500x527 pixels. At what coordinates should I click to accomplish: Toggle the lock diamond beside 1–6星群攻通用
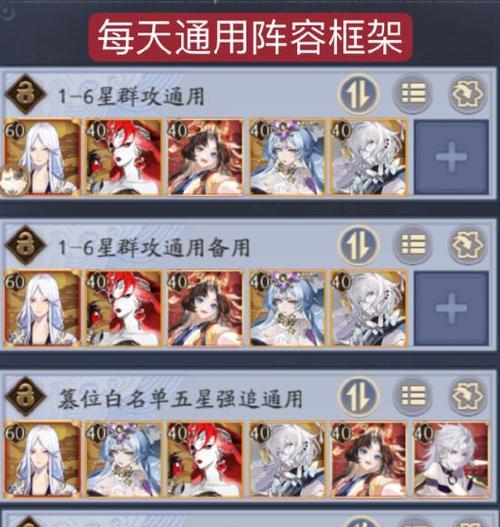coord(25,94)
